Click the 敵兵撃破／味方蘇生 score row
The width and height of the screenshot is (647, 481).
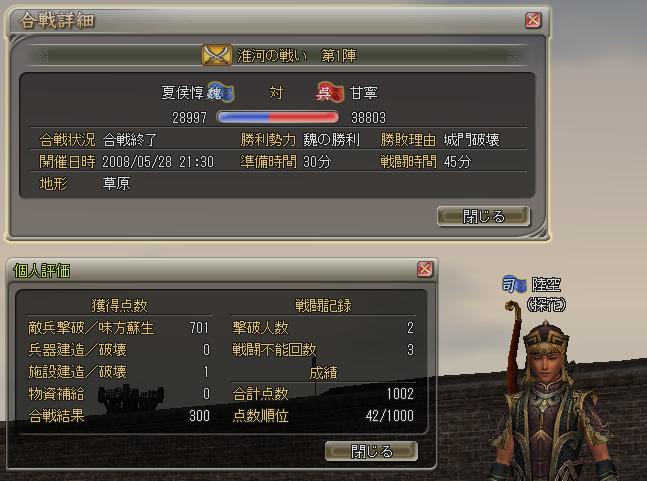pos(119,328)
